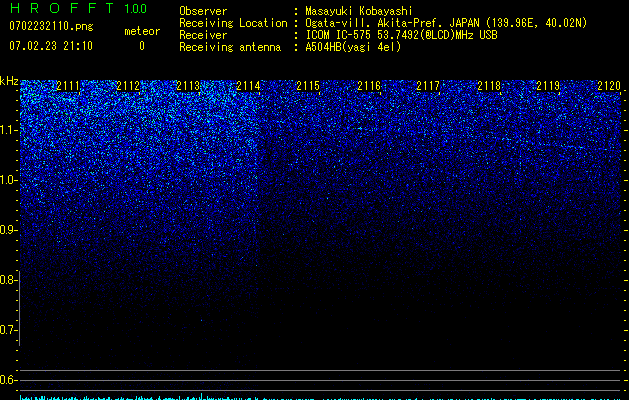
Task: Select the A504HB(yagi 4el) antenna text
Action: point(353,47)
